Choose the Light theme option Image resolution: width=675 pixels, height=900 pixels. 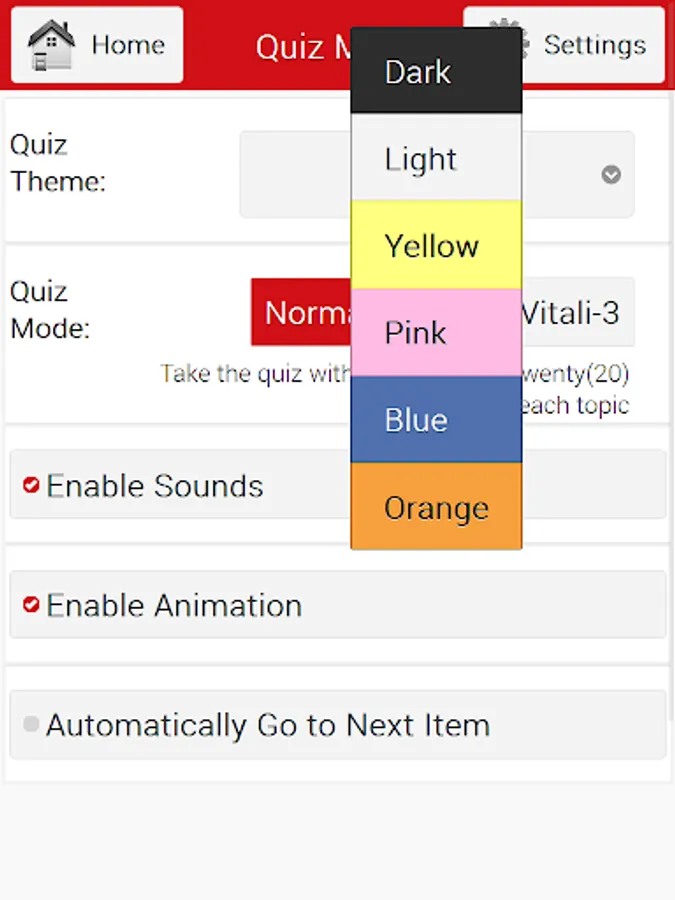[x=436, y=159]
